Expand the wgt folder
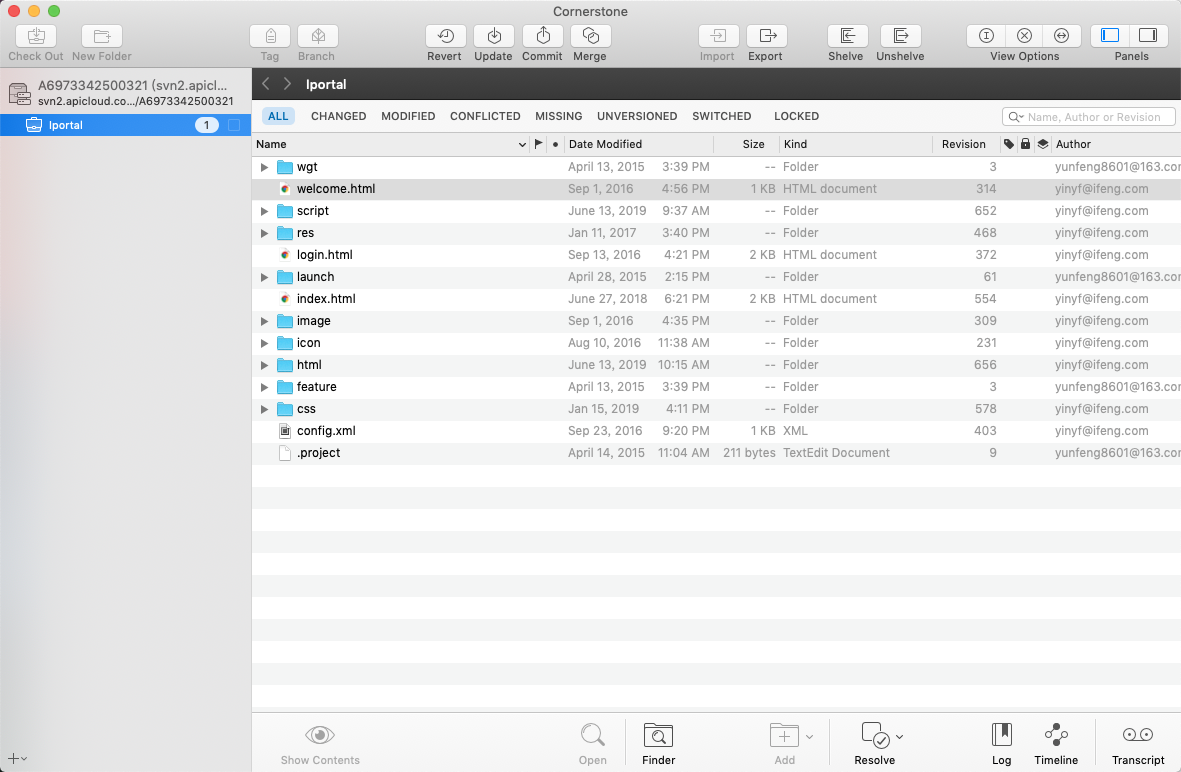This screenshot has height=772, width=1181. pos(264,167)
